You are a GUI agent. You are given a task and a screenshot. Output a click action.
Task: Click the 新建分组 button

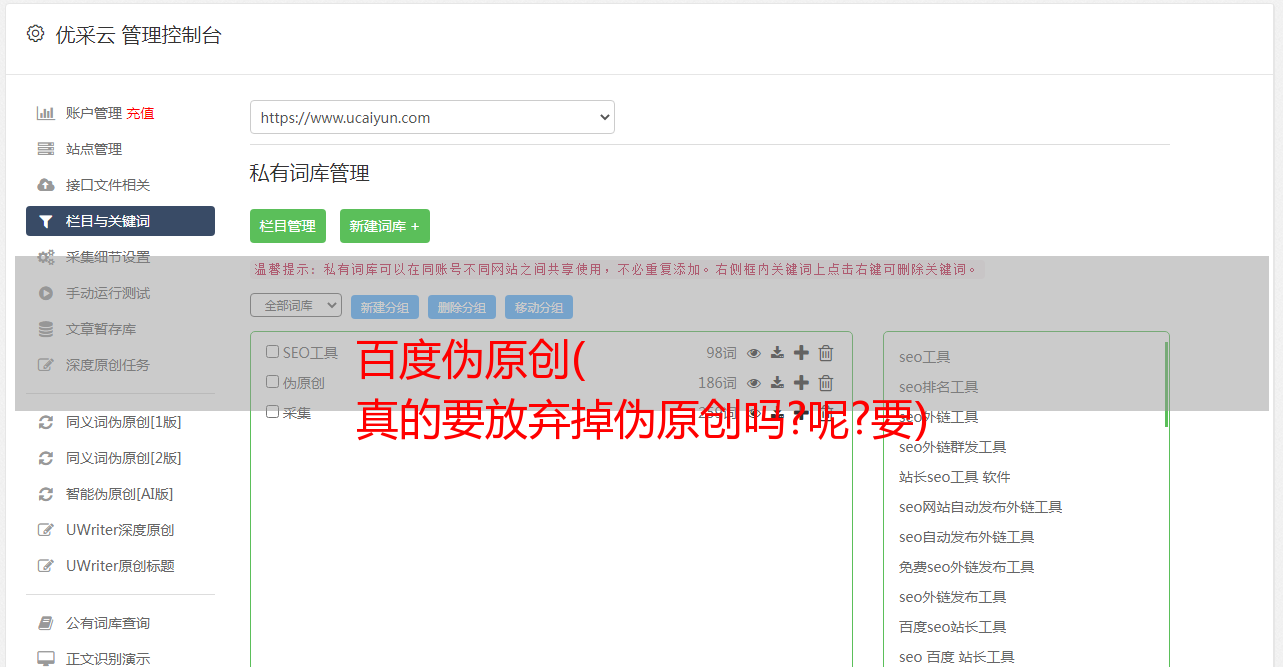point(385,307)
